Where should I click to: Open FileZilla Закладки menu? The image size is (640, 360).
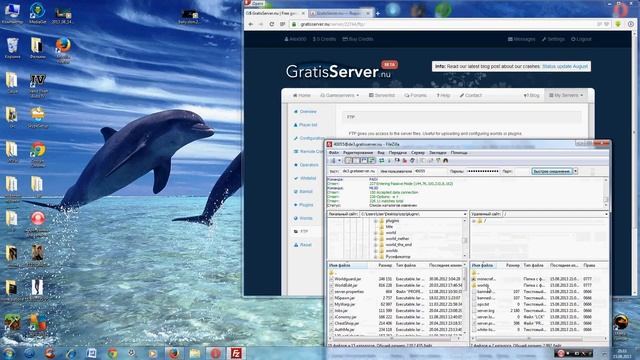pyautogui.click(x=438, y=153)
